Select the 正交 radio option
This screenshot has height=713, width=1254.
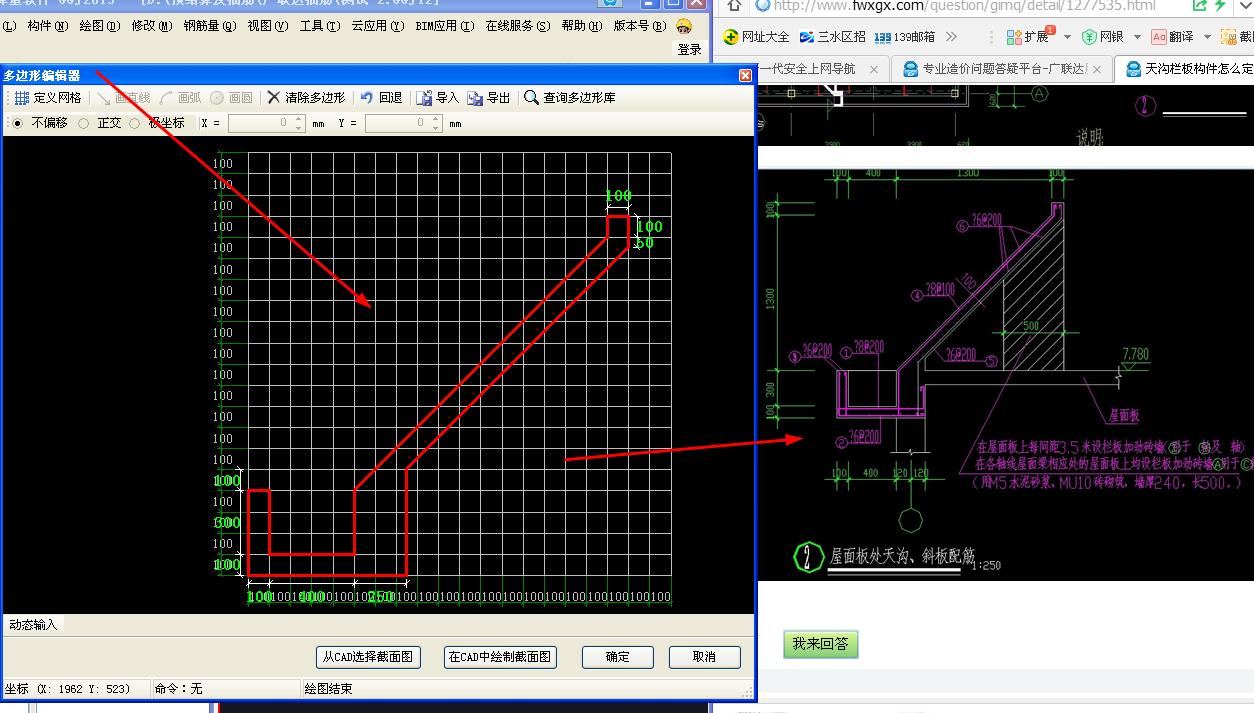coord(83,123)
